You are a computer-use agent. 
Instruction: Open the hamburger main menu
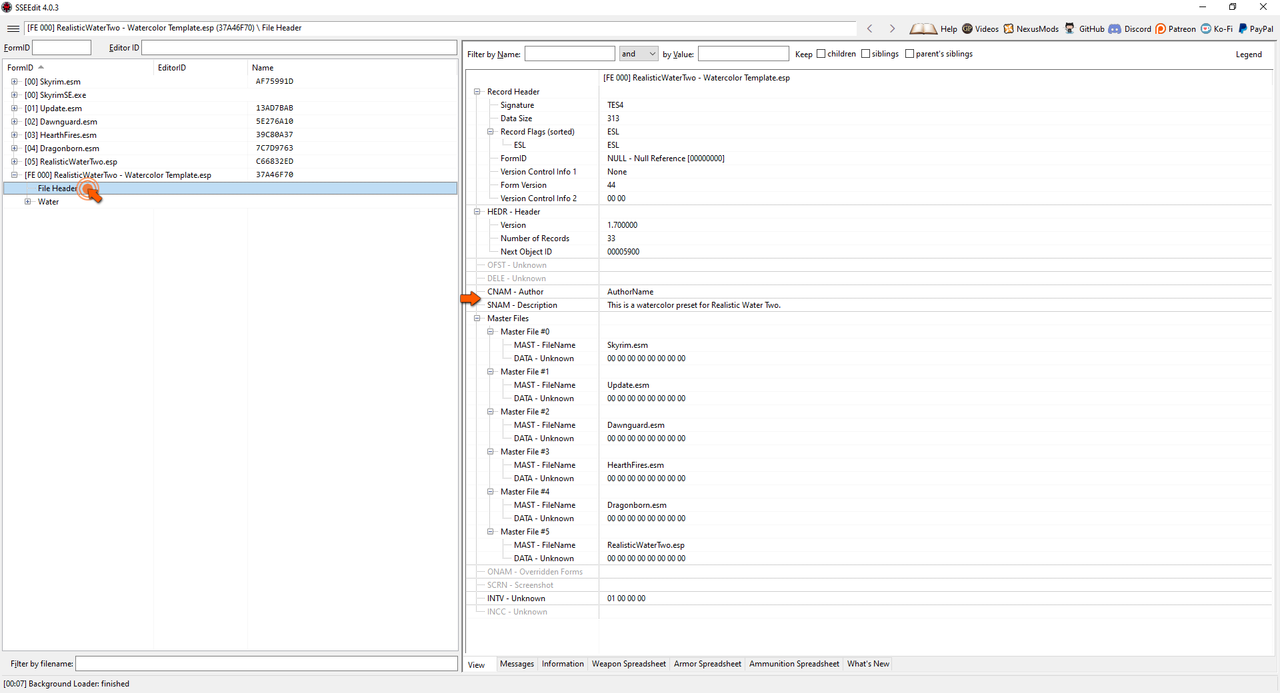pyautogui.click(x=13, y=28)
